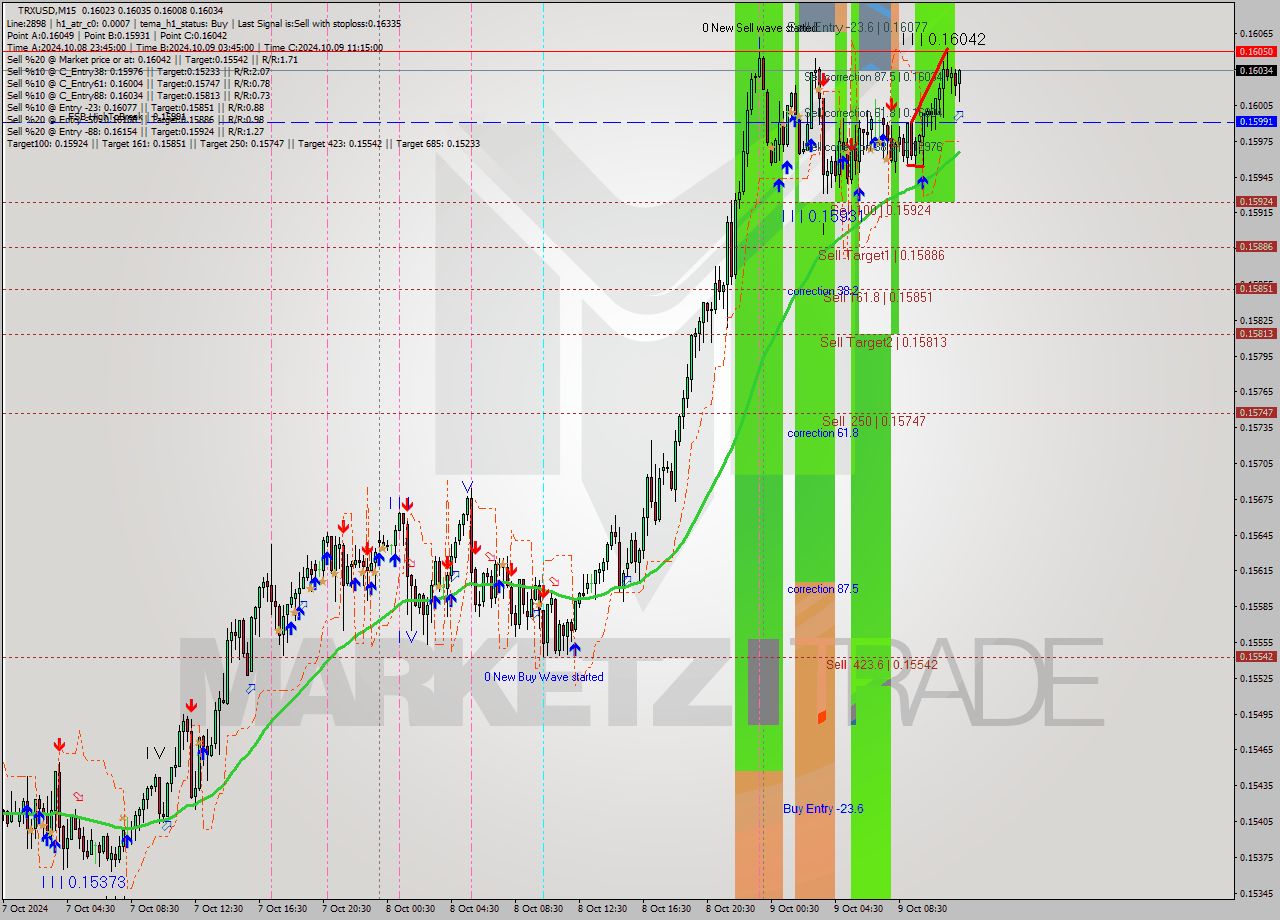
Task: Click the 'correction 38.2' label
Action: 822,291
